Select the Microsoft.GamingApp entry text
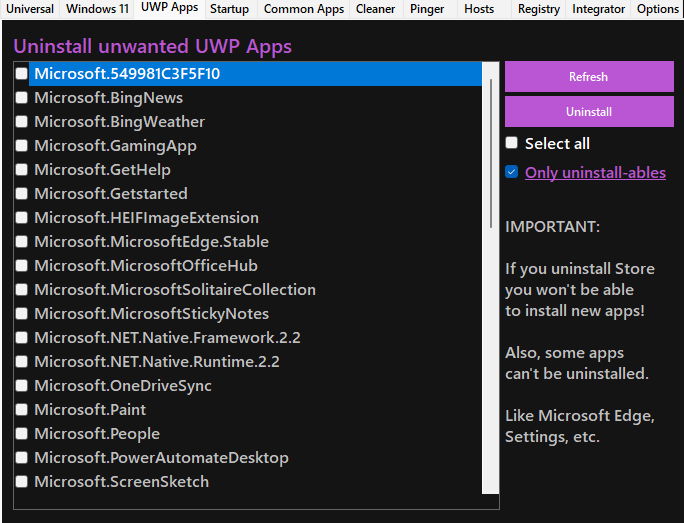The width and height of the screenshot is (684, 523). tap(116, 146)
